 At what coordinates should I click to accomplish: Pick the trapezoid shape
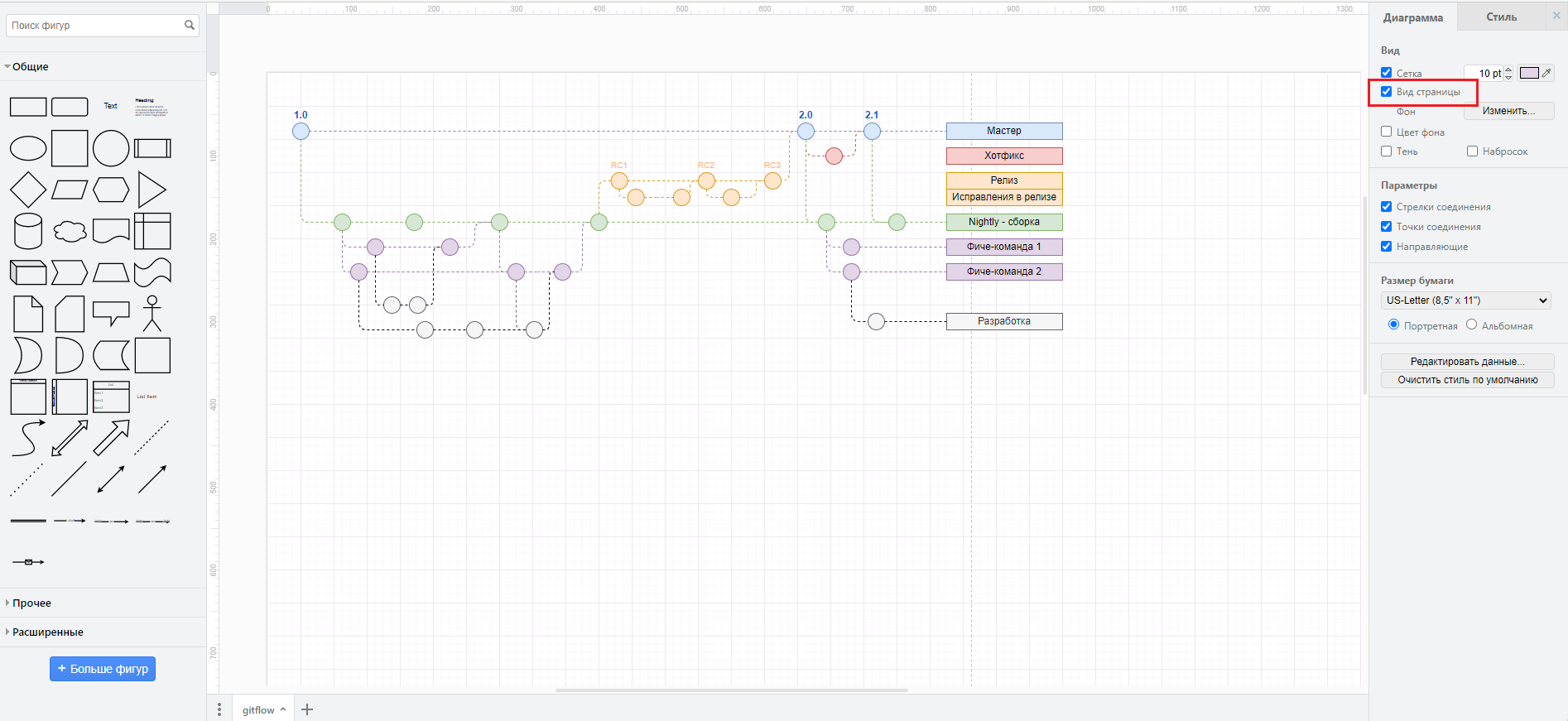tap(111, 272)
